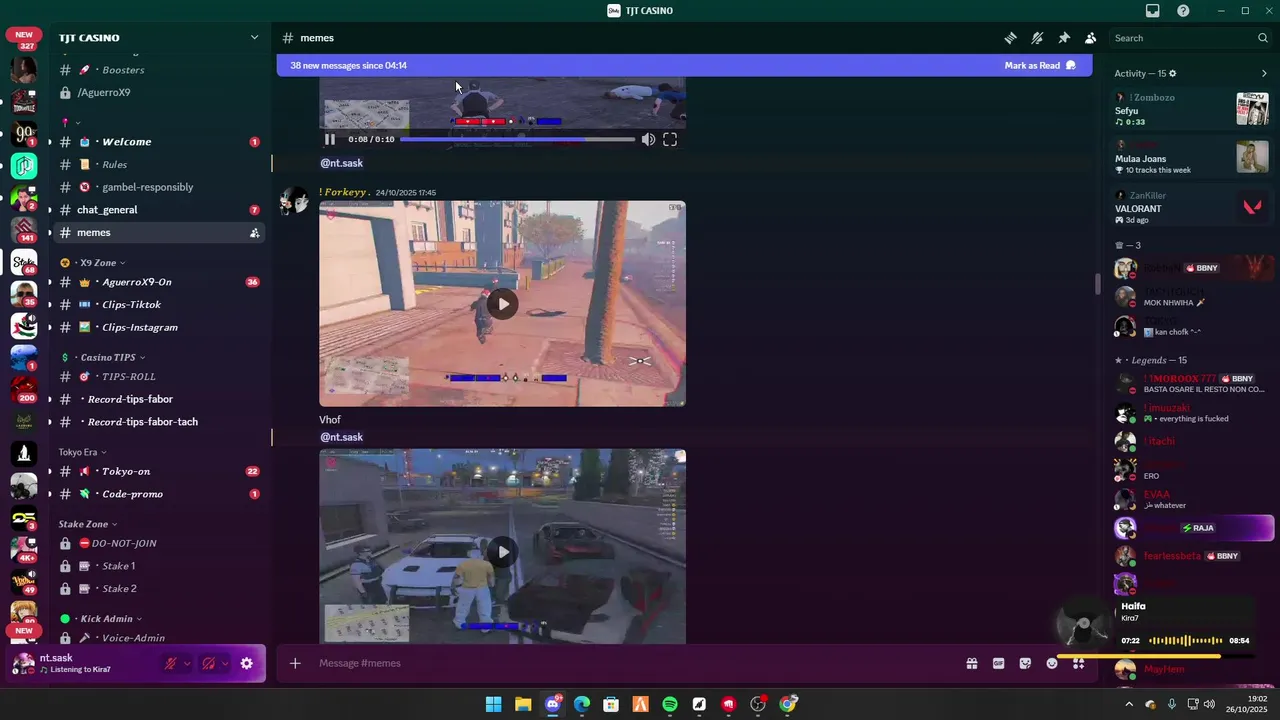1280x720 pixels.
Task: Click the @nt.sask mention below Vhof
Action: click(342, 437)
